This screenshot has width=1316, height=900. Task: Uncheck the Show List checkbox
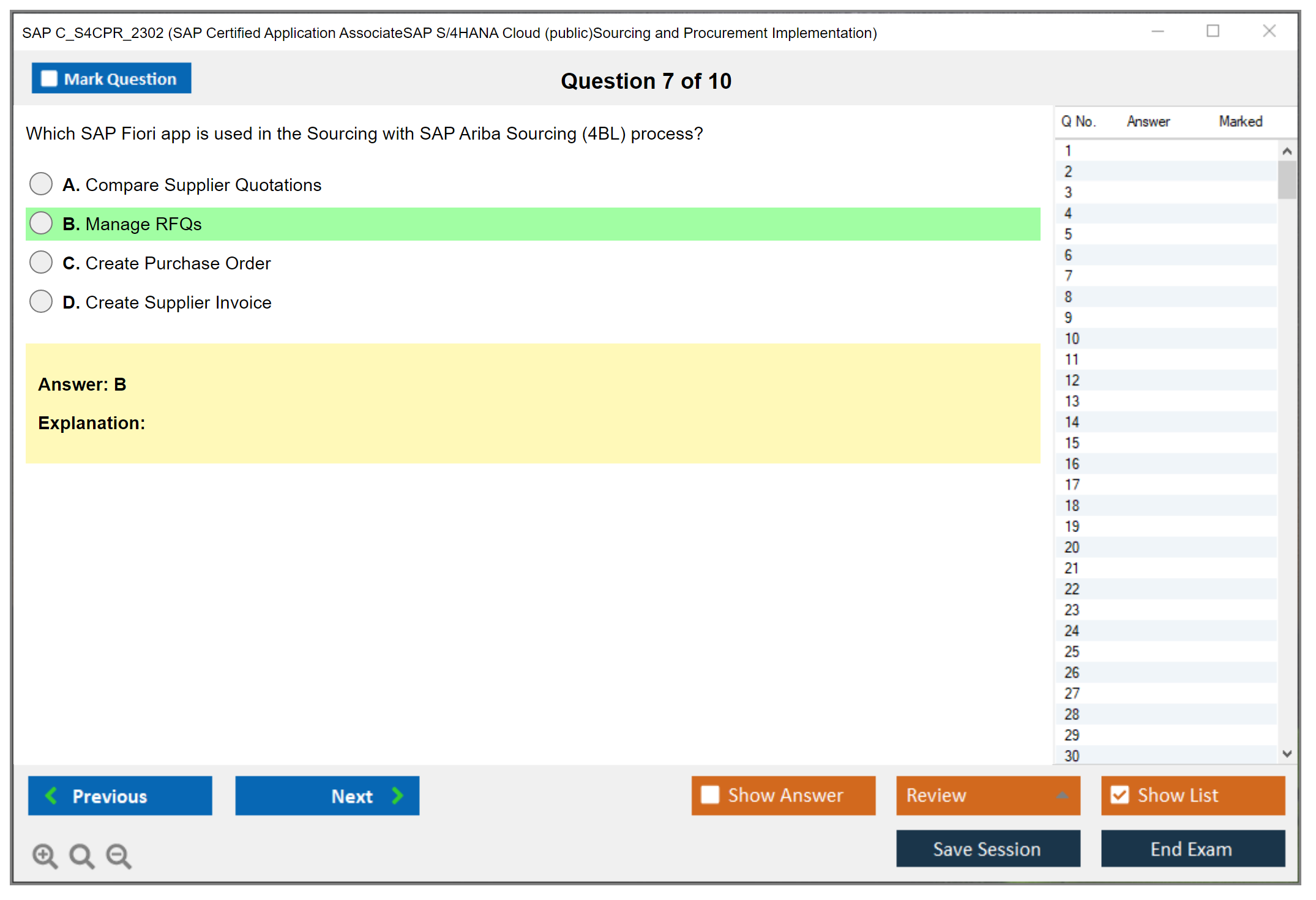pos(1120,795)
